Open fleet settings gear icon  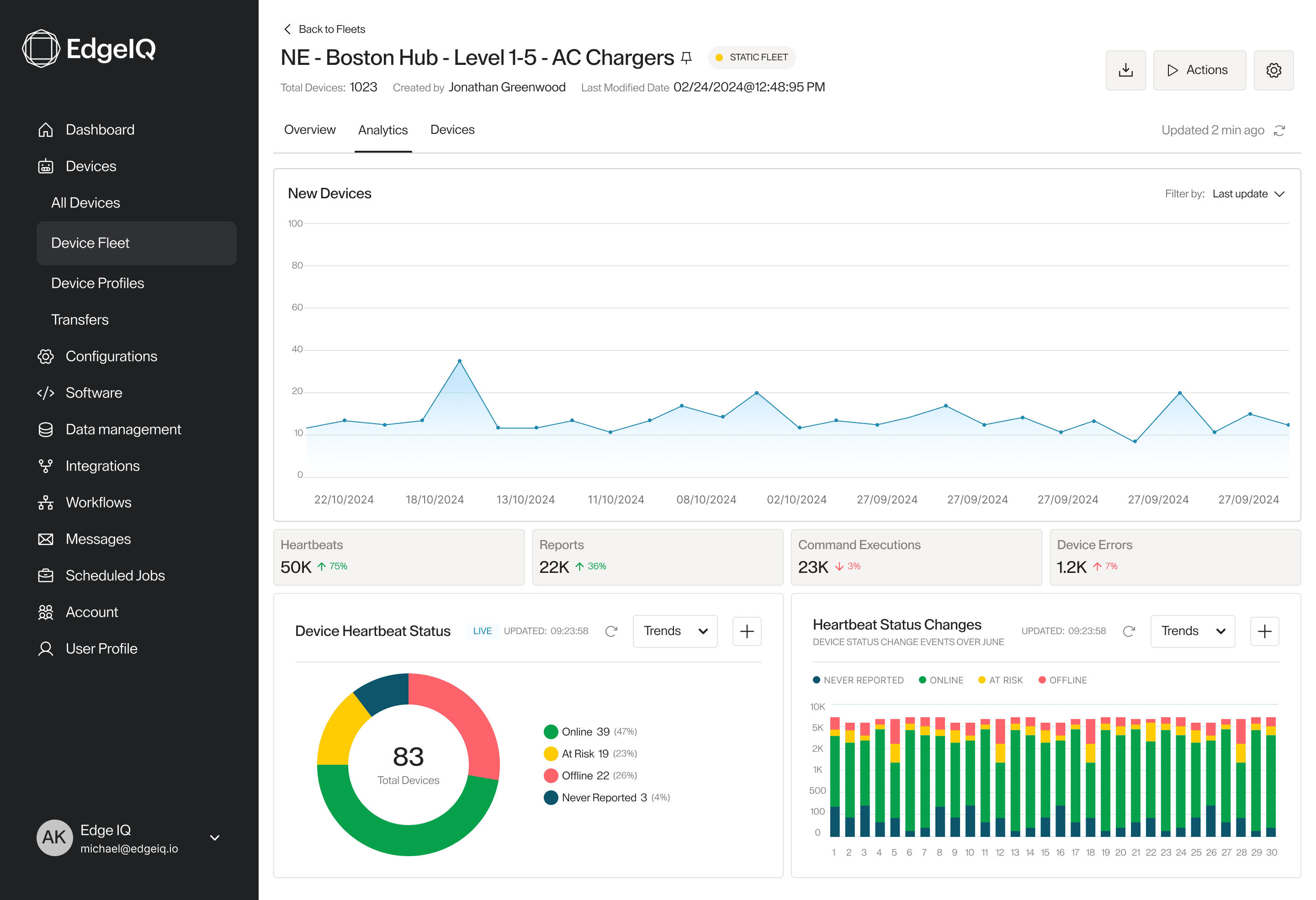pos(1273,70)
